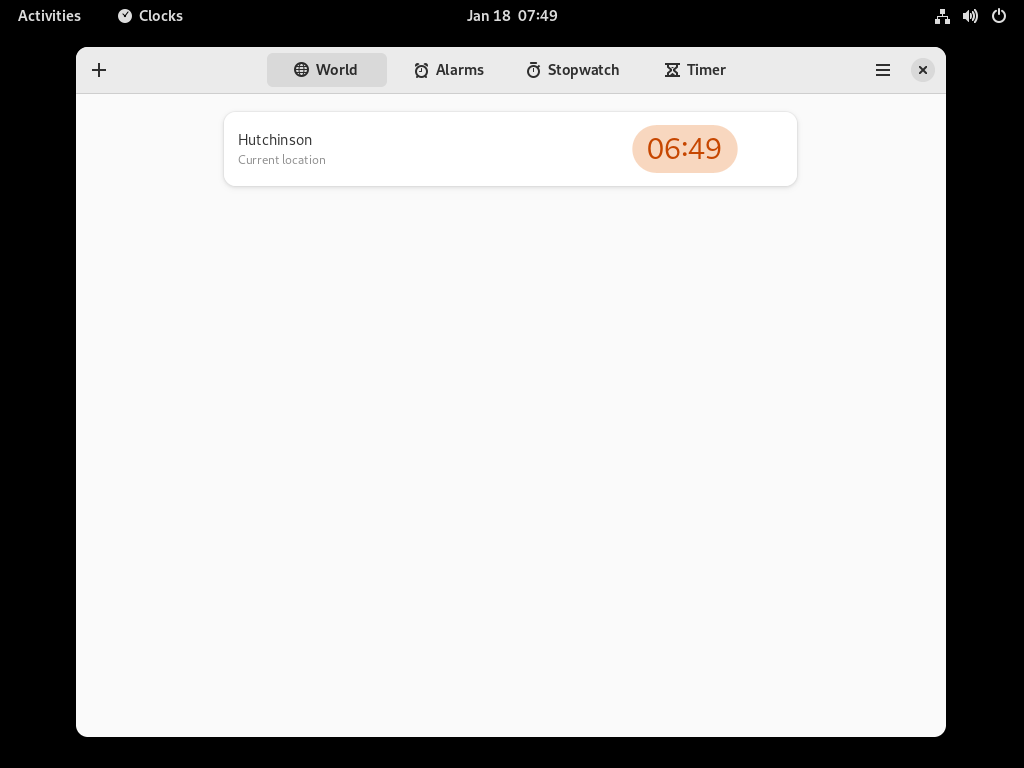
Task: Click the 06:49 time badge
Action: (684, 149)
